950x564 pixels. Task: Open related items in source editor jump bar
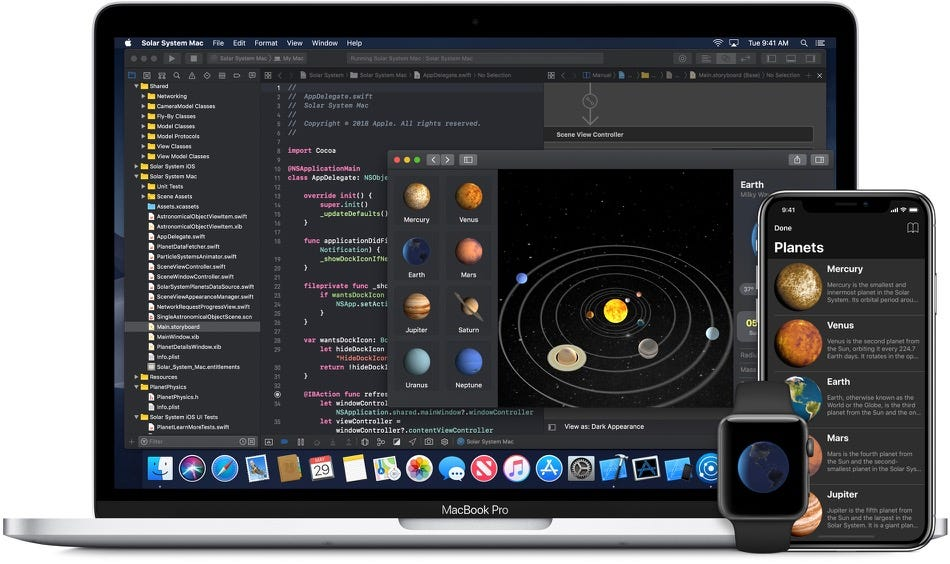click(268, 76)
